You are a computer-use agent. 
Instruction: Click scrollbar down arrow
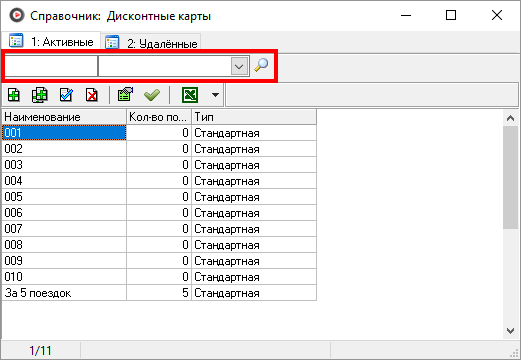510,331
